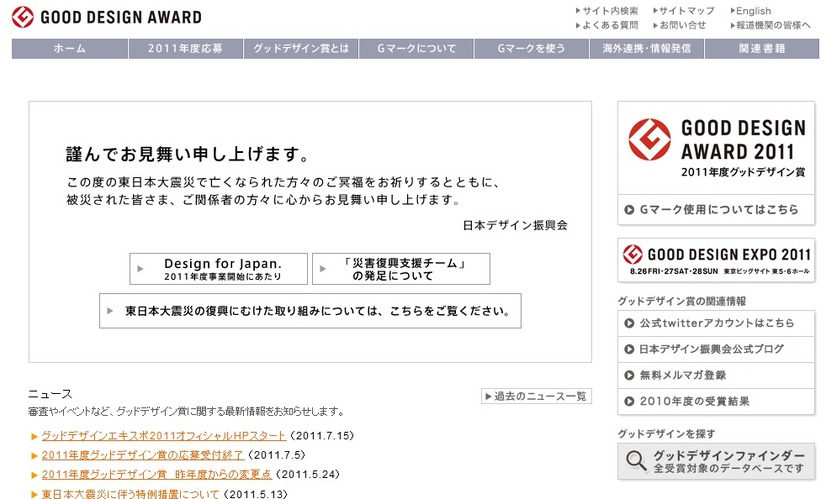This screenshot has width=826, height=499.
Task: Click the グッドデザインを探す heading
Action: pyautogui.click(x=667, y=434)
